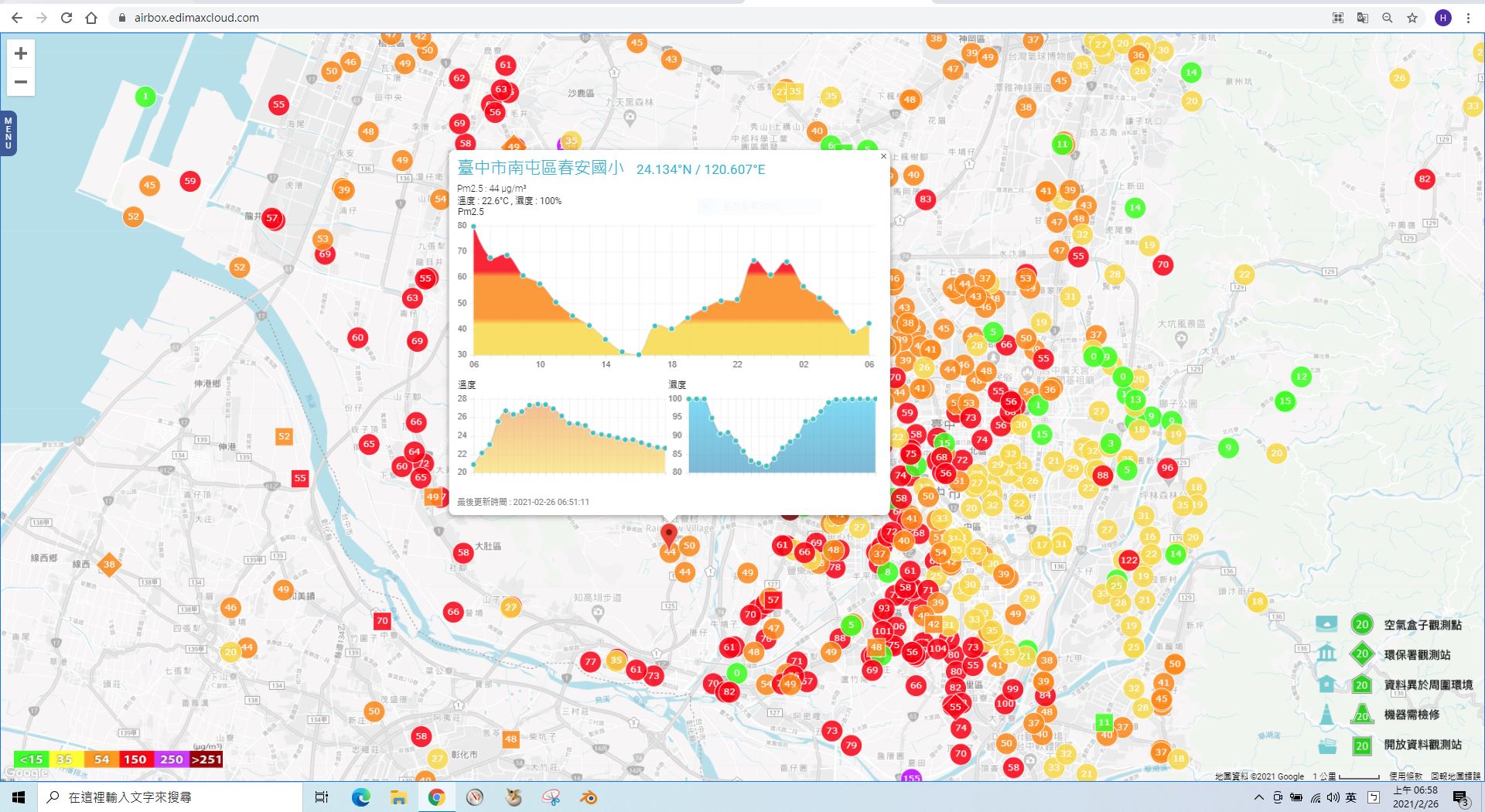The image size is (1485, 812).
Task: Open Task View on the taskbar
Action: [322, 797]
